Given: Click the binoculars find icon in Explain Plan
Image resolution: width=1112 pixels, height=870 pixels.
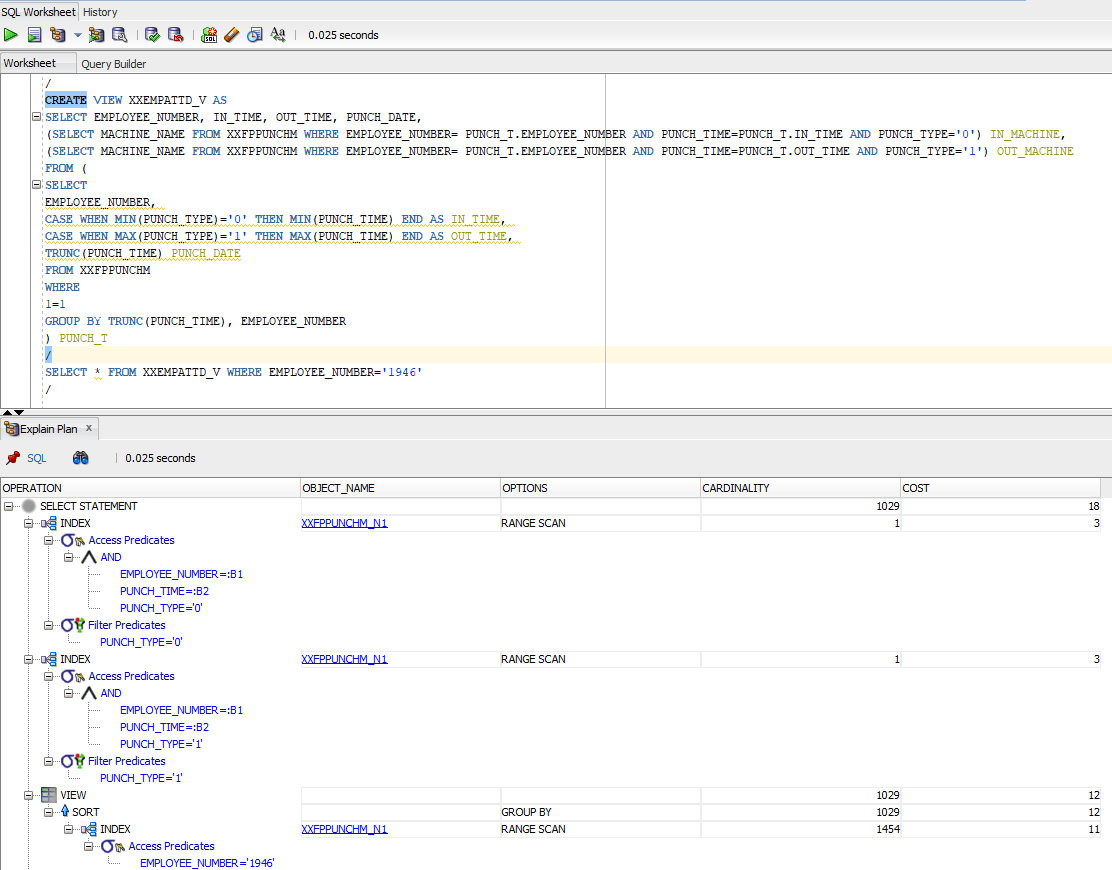Looking at the screenshot, I should click(x=81, y=458).
